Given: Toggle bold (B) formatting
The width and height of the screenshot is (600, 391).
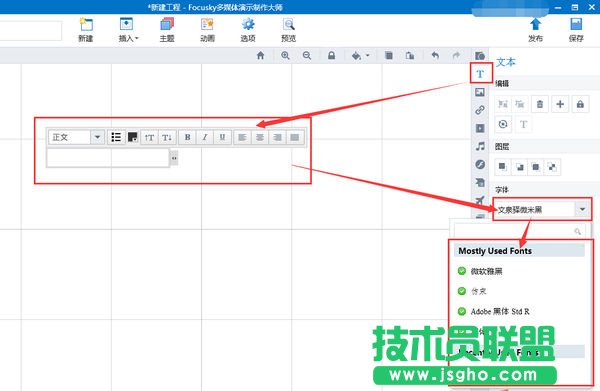Looking at the screenshot, I should 188,137.
